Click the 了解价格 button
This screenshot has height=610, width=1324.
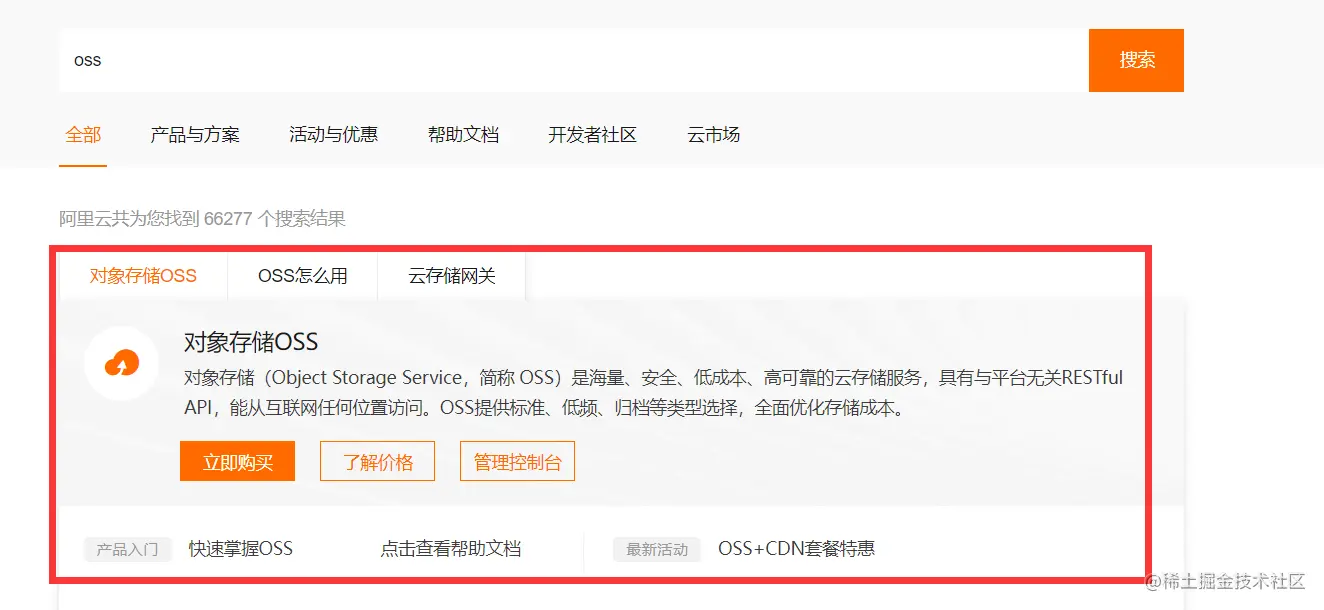(x=377, y=462)
